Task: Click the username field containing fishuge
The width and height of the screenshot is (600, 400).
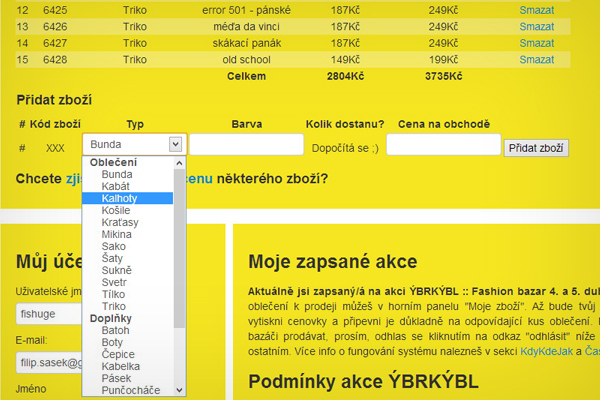Action: click(50, 311)
